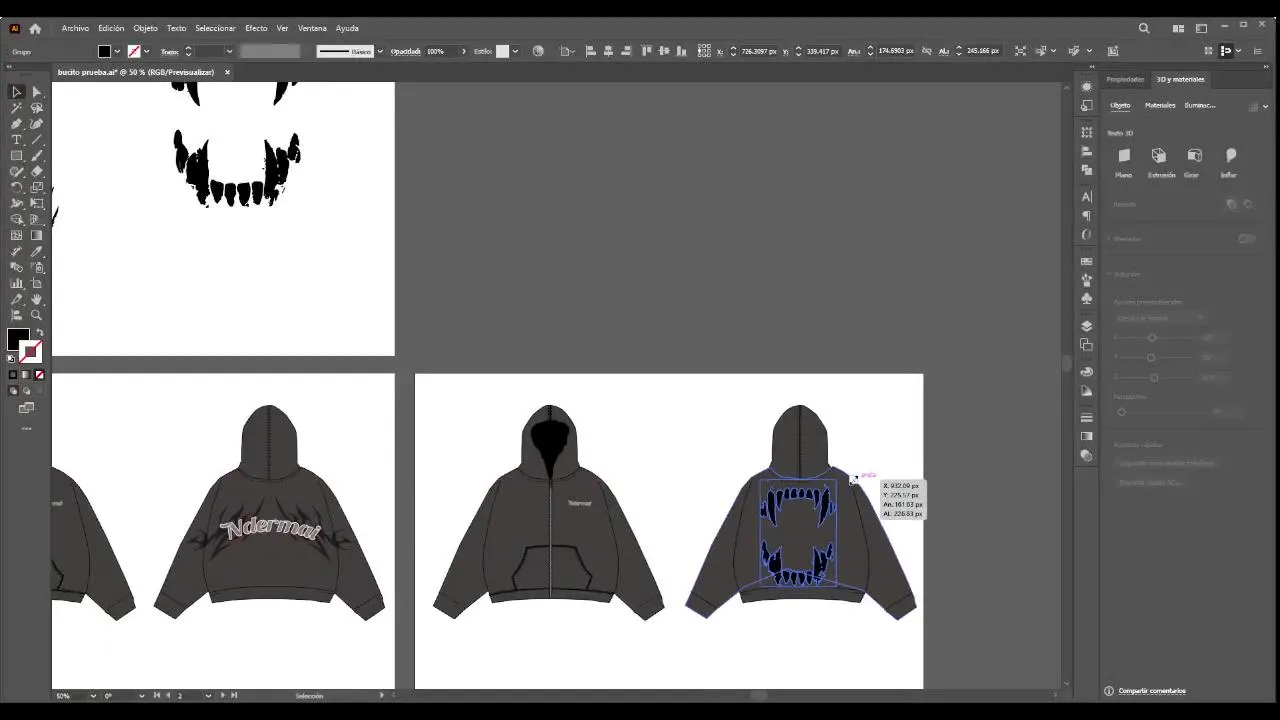1280x720 pixels.
Task: Switch to the Propiedades panel tab
Action: point(1125,79)
